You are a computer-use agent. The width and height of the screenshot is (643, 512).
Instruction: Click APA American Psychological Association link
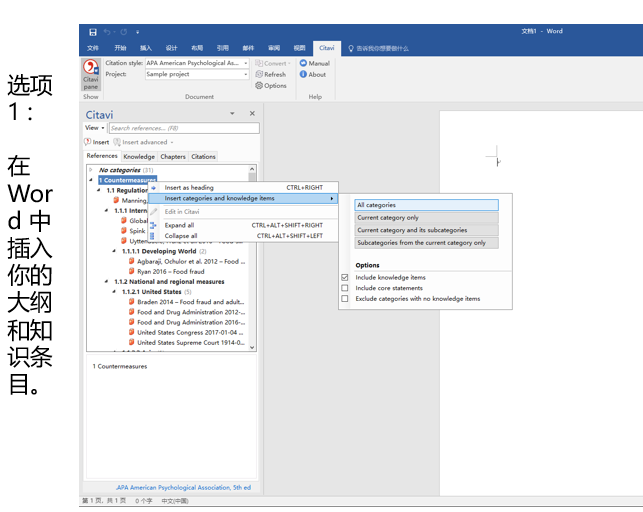[x=183, y=488]
